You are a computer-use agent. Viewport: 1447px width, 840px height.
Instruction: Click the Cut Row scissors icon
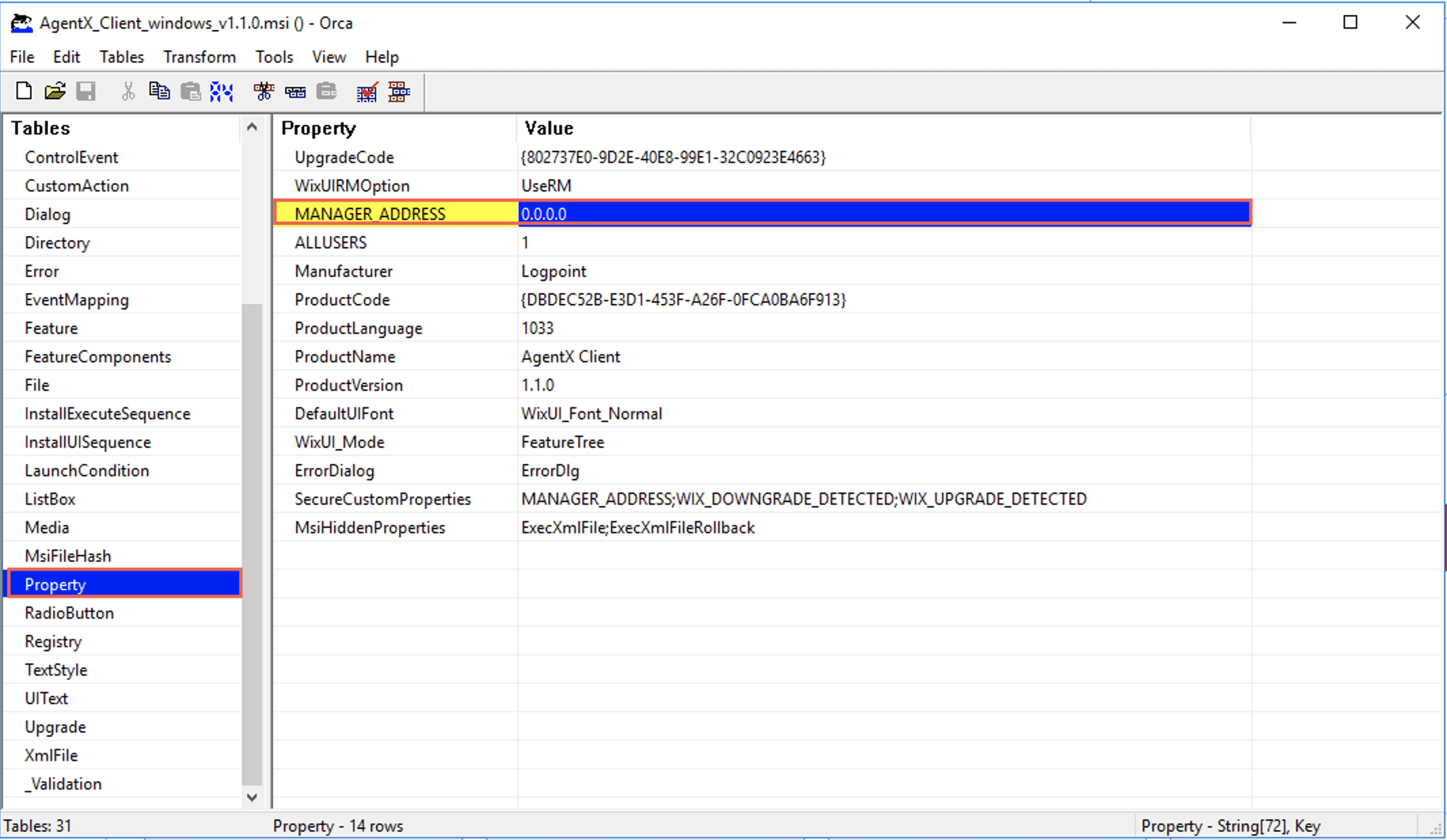pos(263,91)
